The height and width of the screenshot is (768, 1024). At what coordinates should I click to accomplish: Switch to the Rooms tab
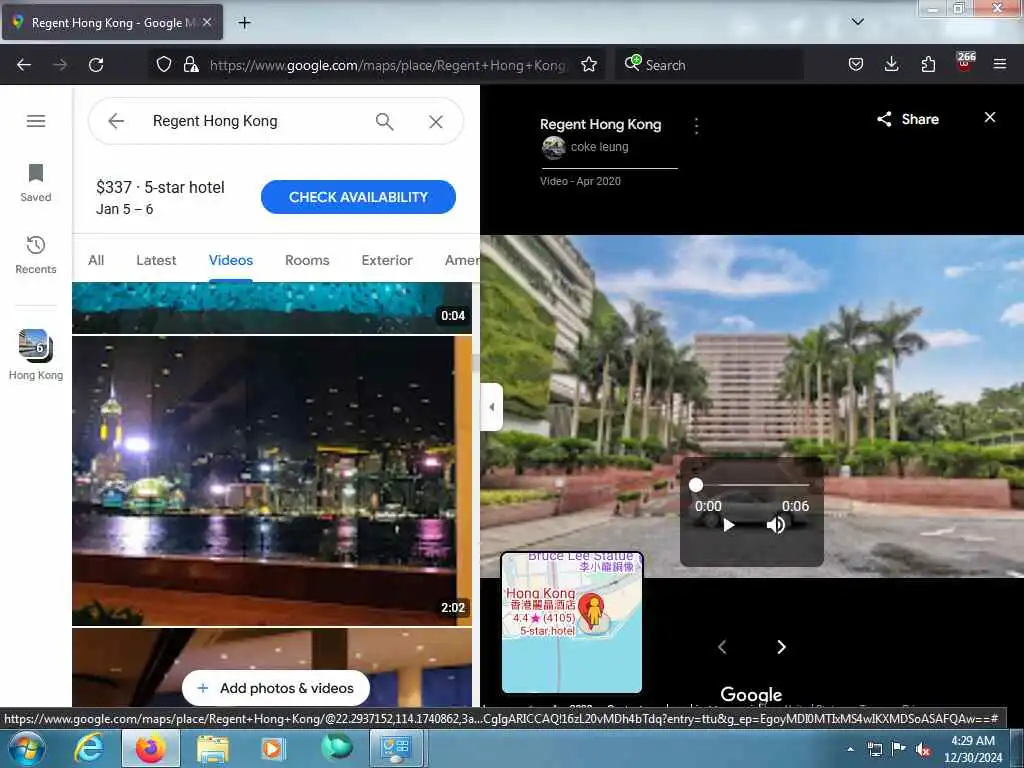[307, 260]
